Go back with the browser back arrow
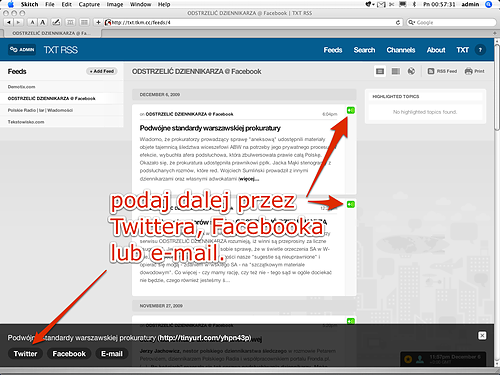The width and height of the screenshot is (500, 375). (9, 22)
